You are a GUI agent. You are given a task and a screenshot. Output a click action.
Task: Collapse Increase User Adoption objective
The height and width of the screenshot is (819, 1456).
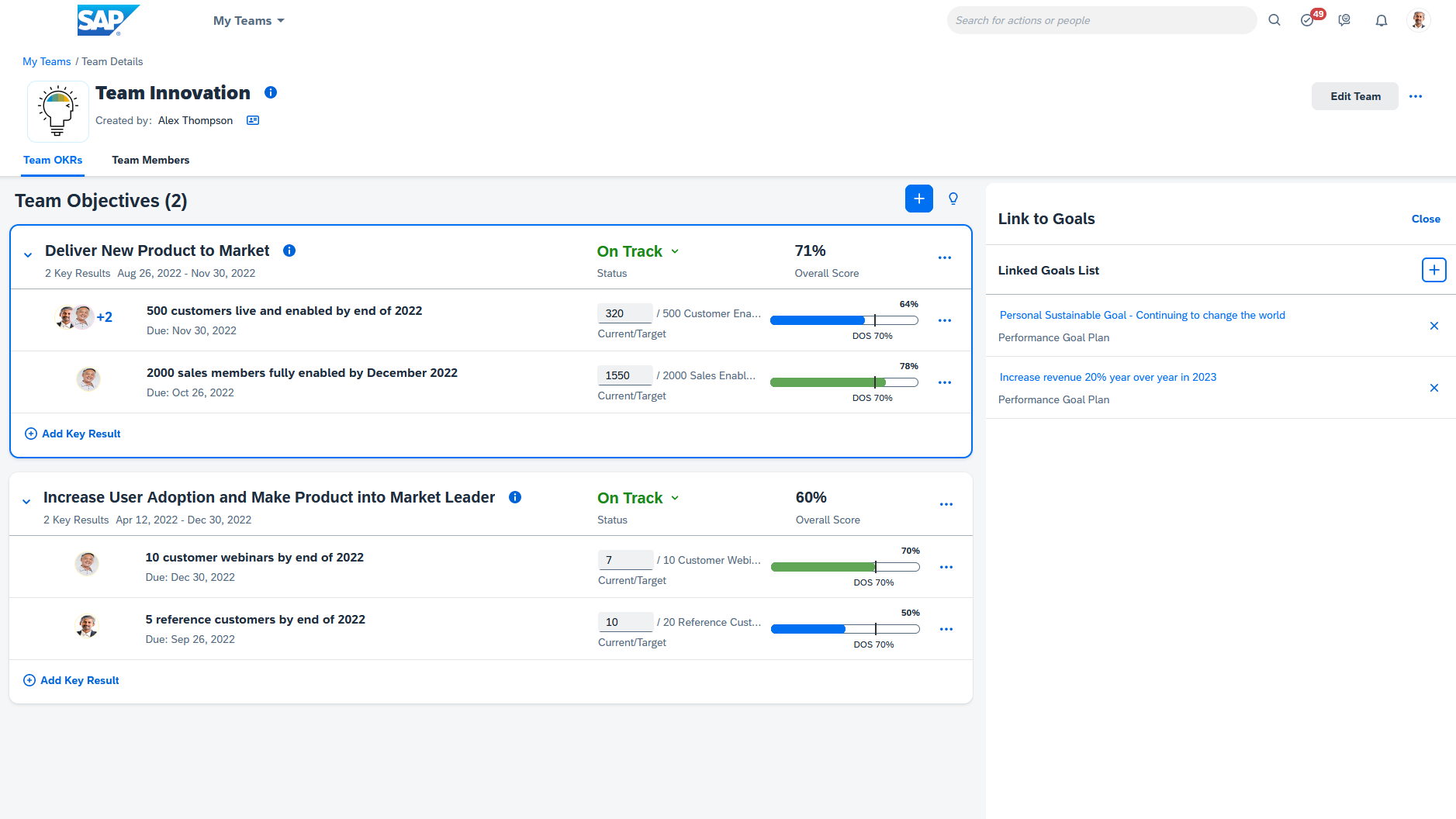pos(26,501)
